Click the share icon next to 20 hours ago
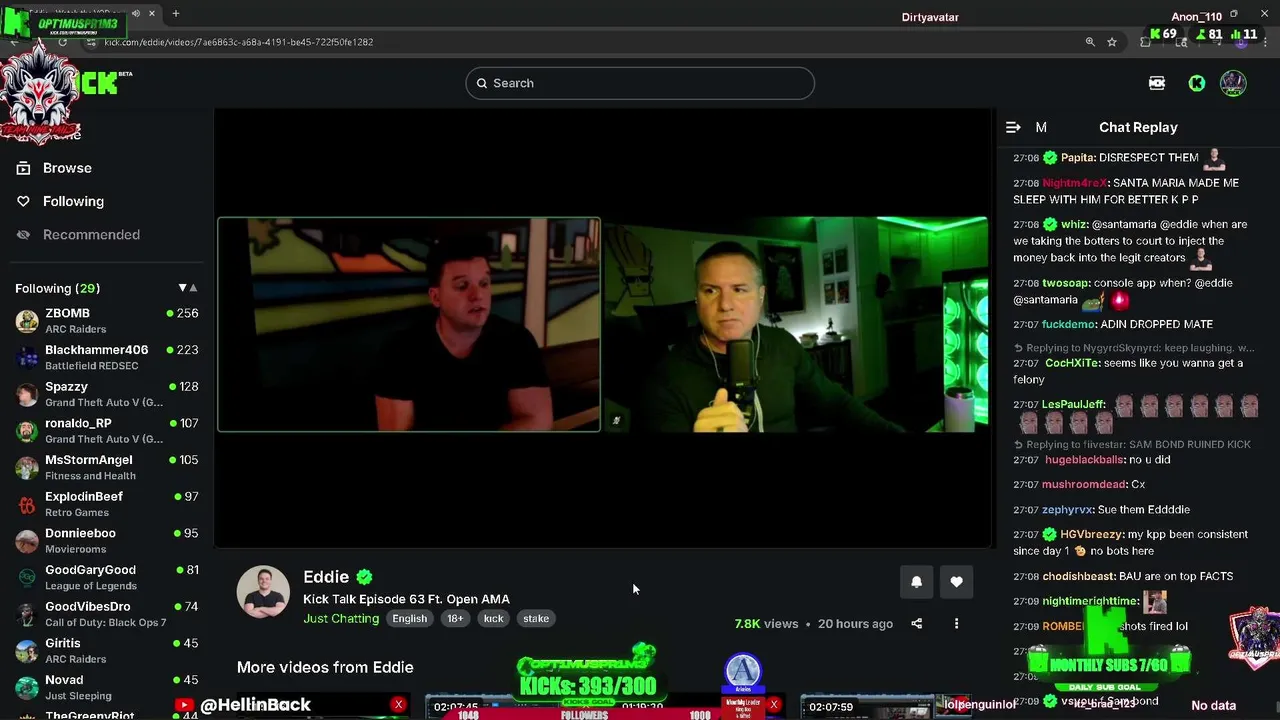1280x720 pixels. [x=916, y=624]
